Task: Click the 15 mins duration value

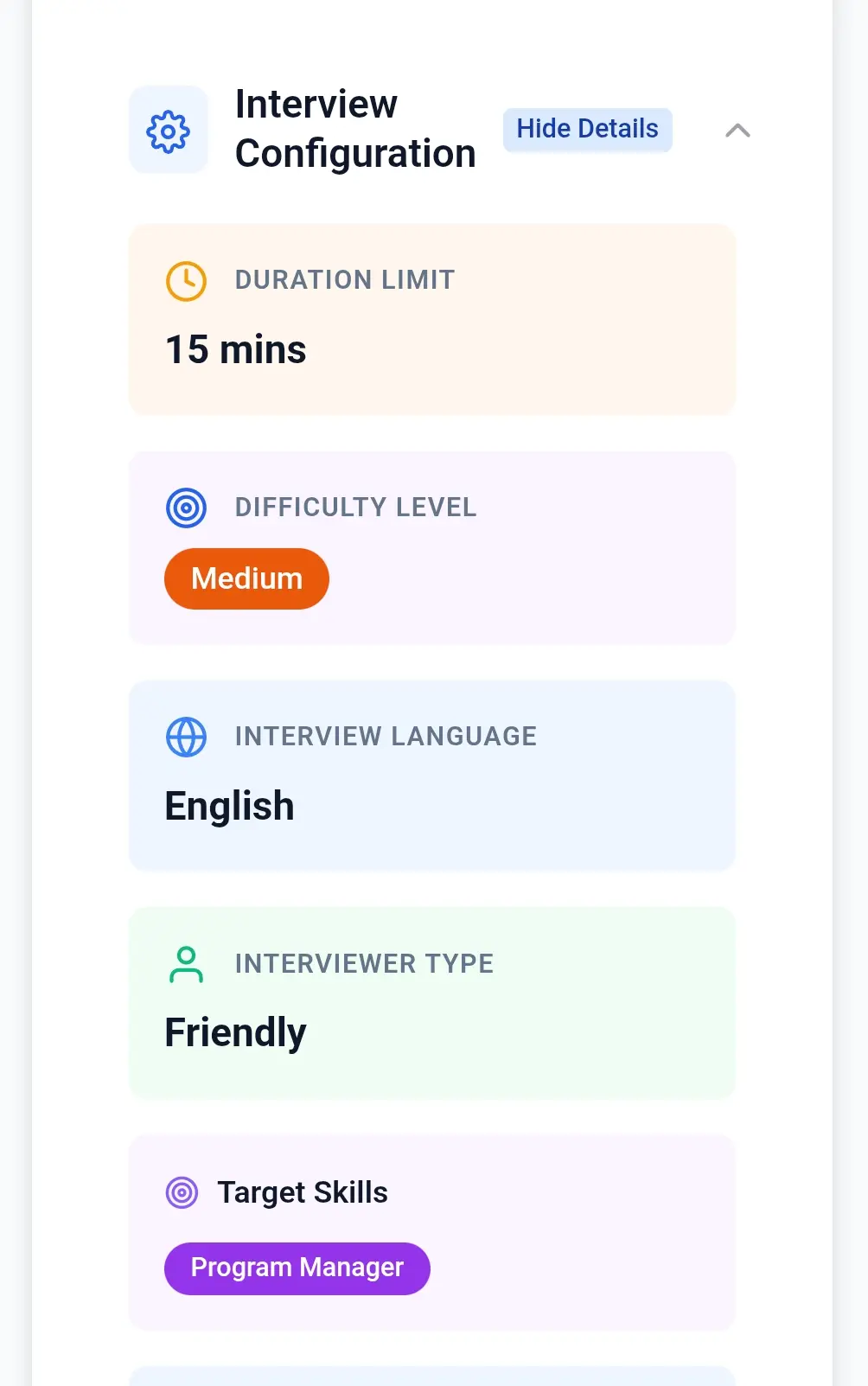Action: [x=235, y=350]
